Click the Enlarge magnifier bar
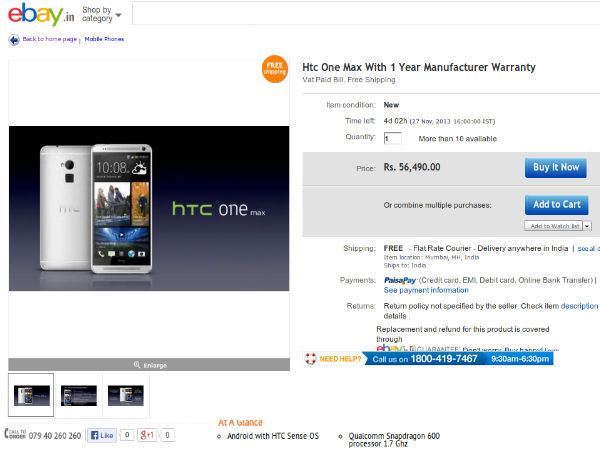The image size is (600, 450). [x=149, y=365]
